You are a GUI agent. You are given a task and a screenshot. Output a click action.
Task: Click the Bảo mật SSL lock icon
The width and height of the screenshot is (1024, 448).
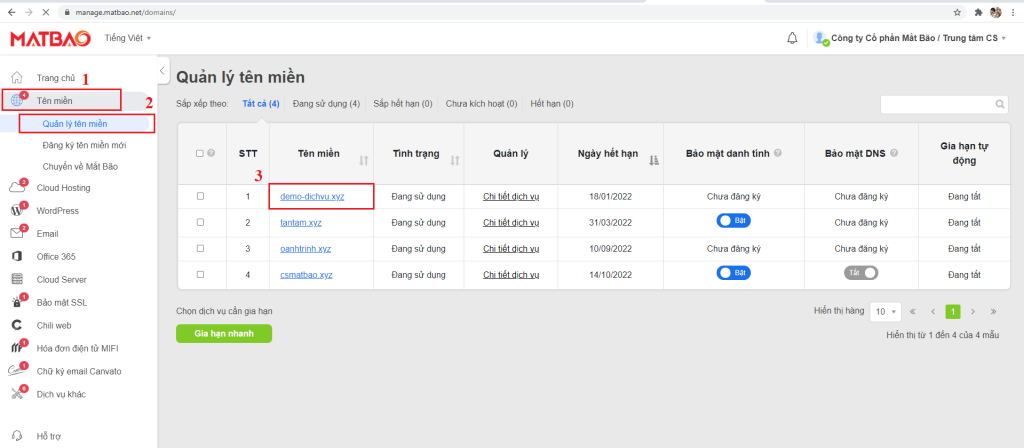pos(17,302)
